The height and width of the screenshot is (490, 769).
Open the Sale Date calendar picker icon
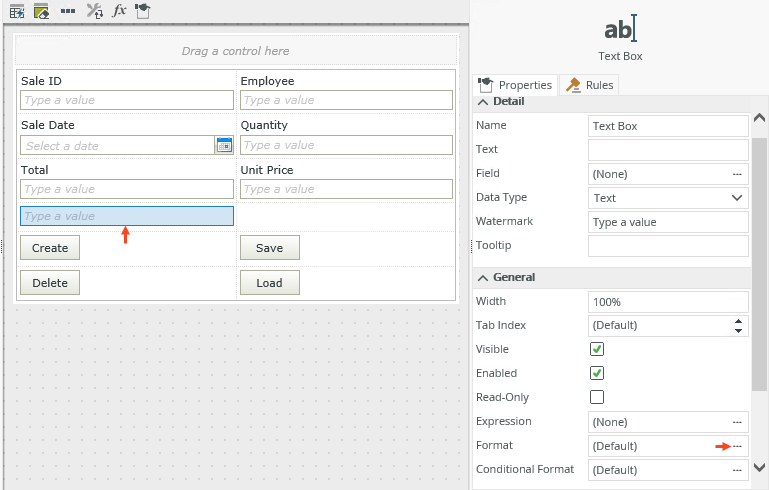point(224,145)
